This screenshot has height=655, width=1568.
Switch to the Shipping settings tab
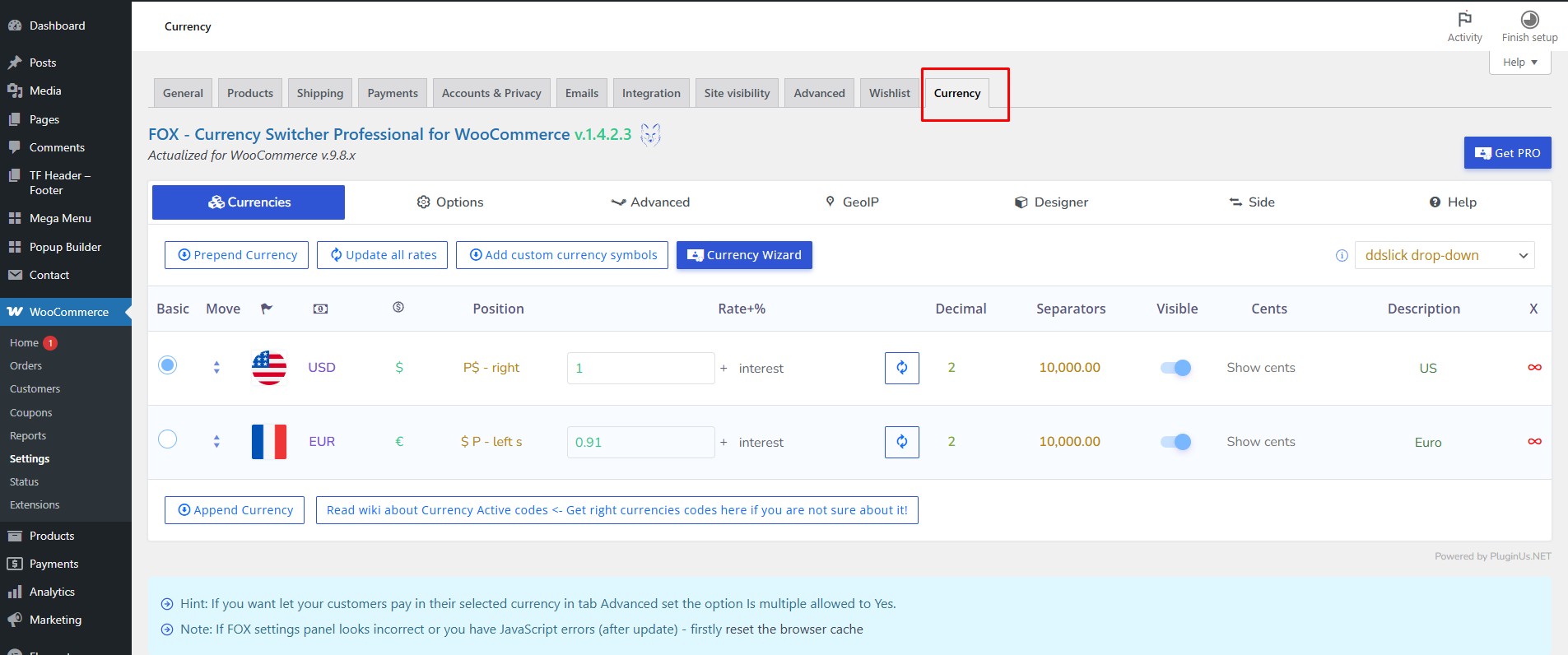tap(320, 93)
